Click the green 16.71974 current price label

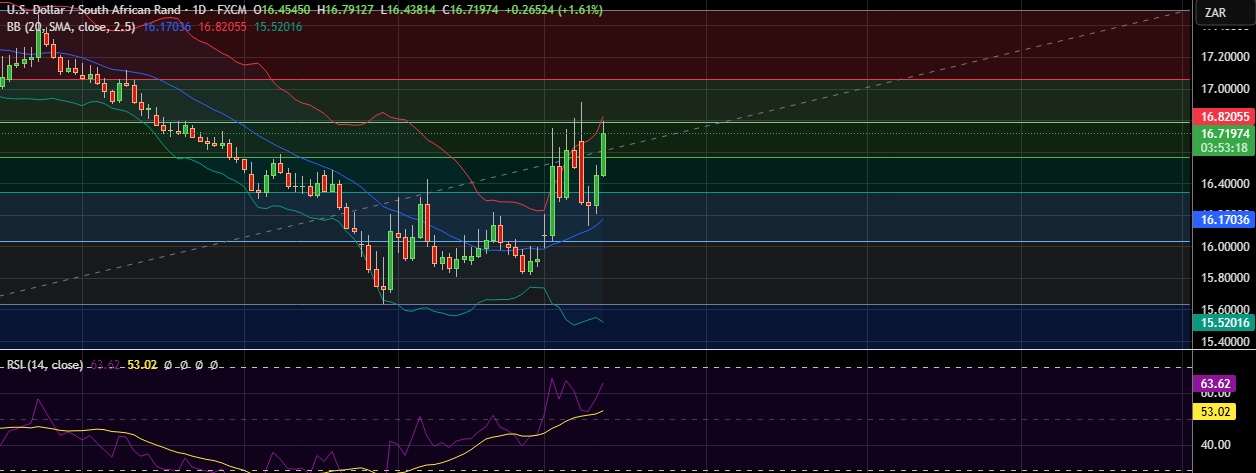1225,133
